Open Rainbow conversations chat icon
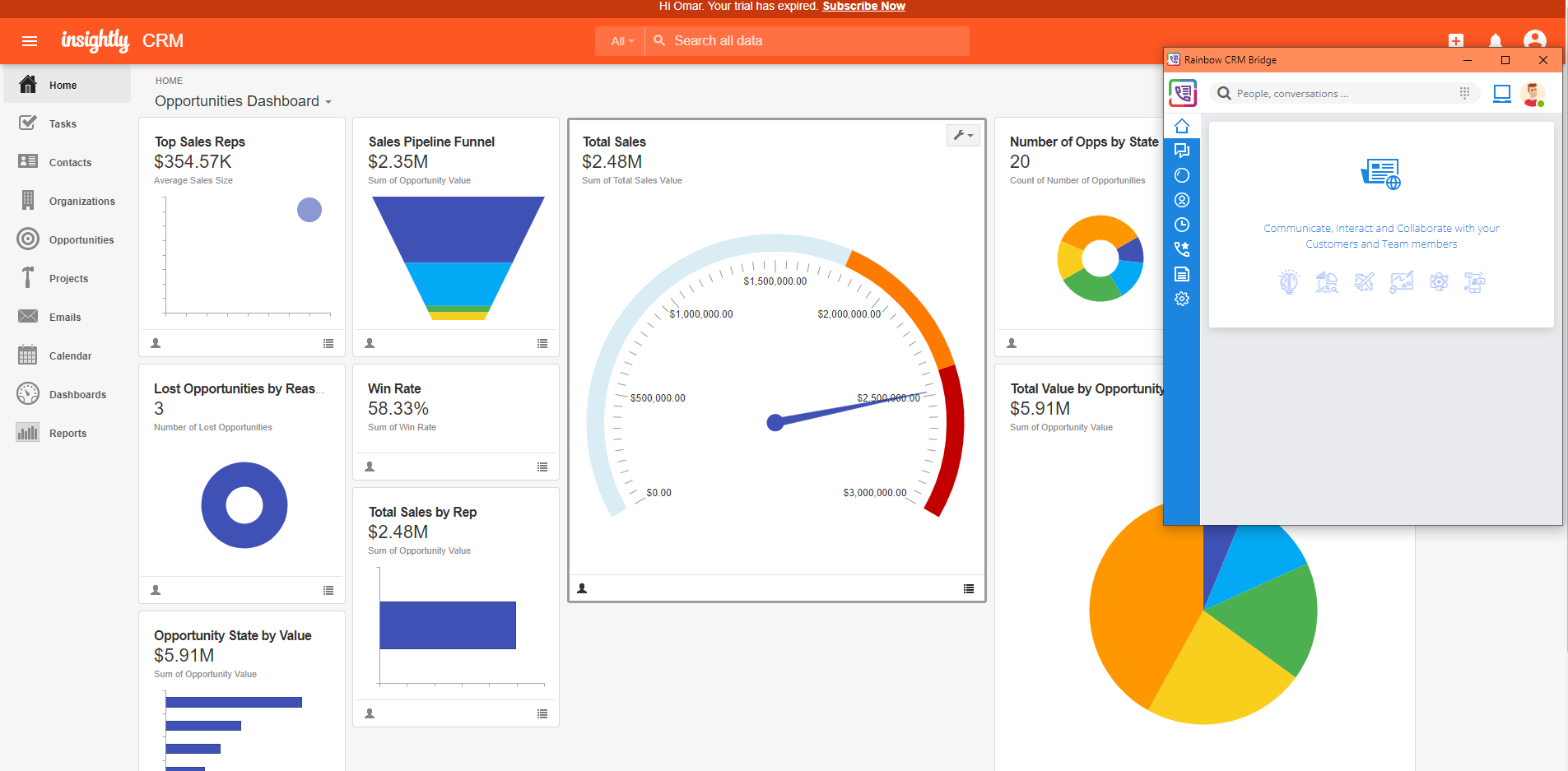 point(1182,151)
